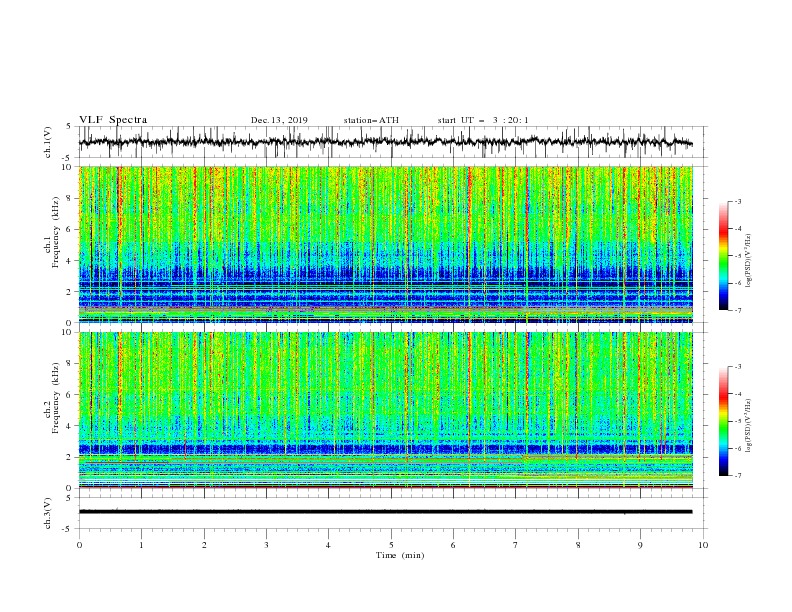
Task: Click the lower color scale bar
Action: click(723, 421)
